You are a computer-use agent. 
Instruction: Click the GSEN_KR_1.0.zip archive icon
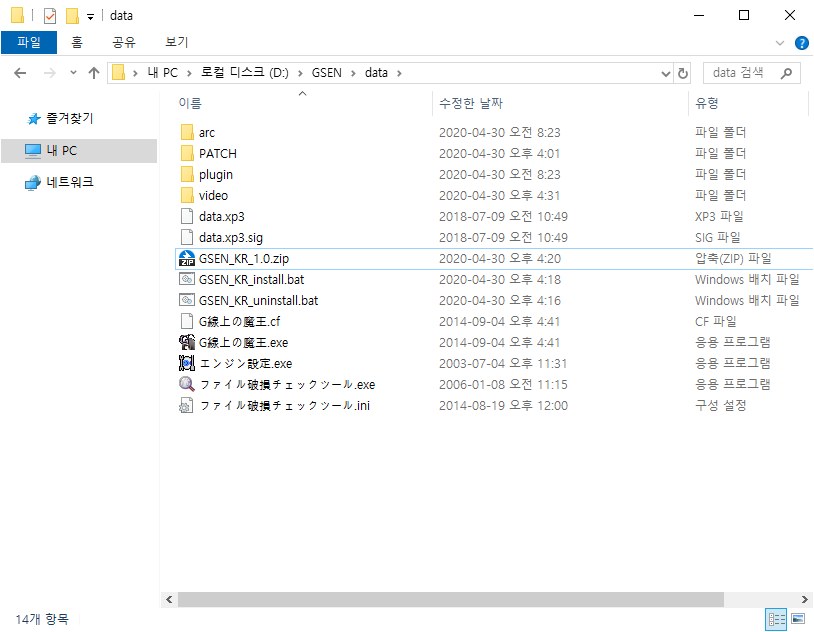(187, 258)
